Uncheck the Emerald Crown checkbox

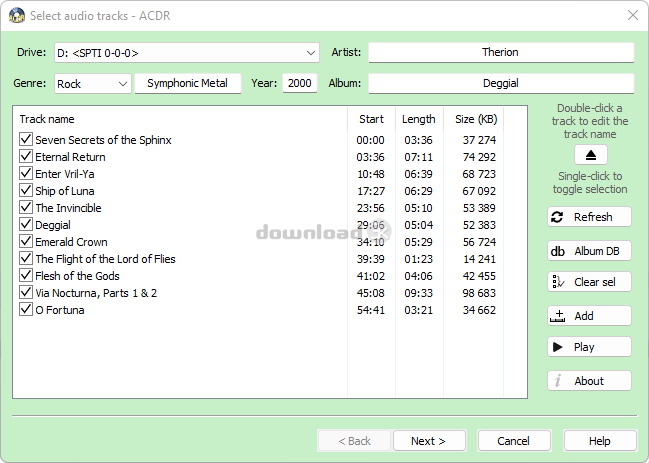(x=26, y=241)
